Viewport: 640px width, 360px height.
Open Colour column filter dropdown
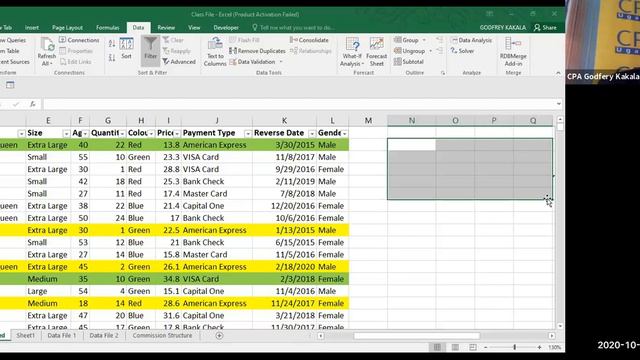(151, 133)
